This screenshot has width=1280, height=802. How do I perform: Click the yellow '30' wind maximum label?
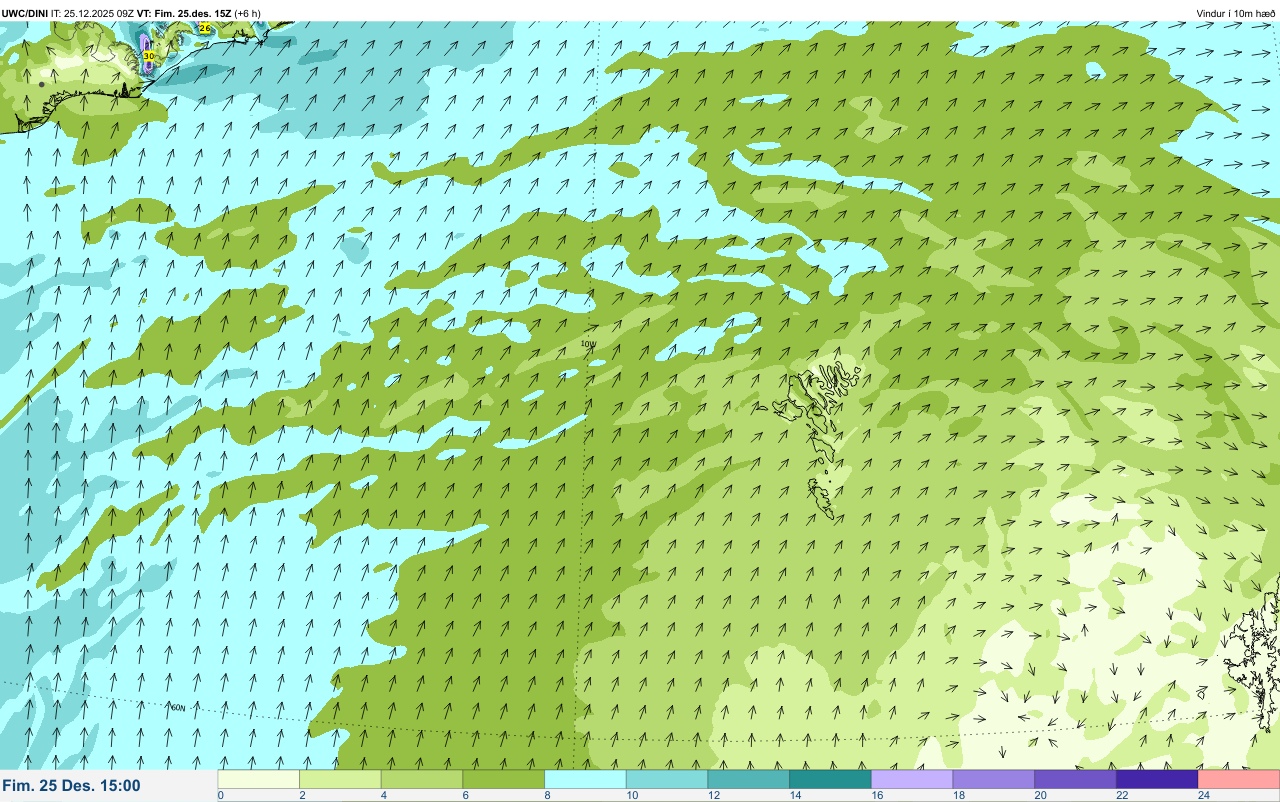(x=148, y=57)
